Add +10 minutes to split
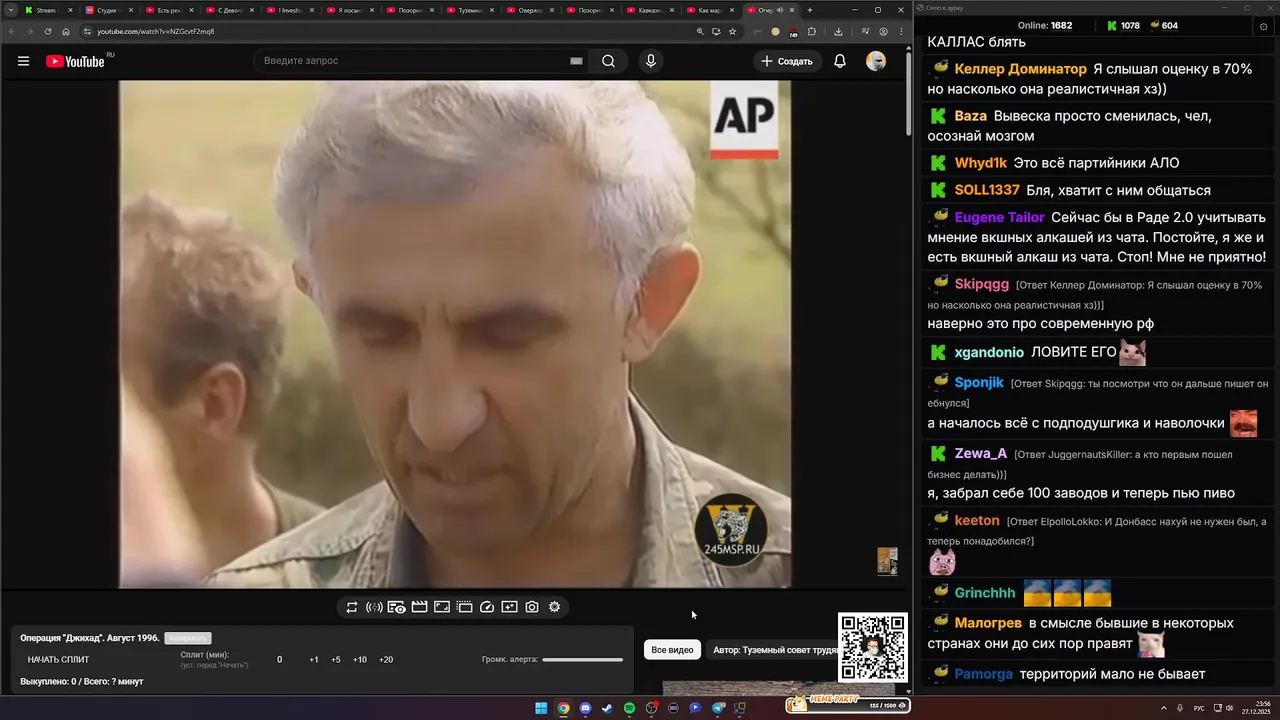 coord(360,660)
